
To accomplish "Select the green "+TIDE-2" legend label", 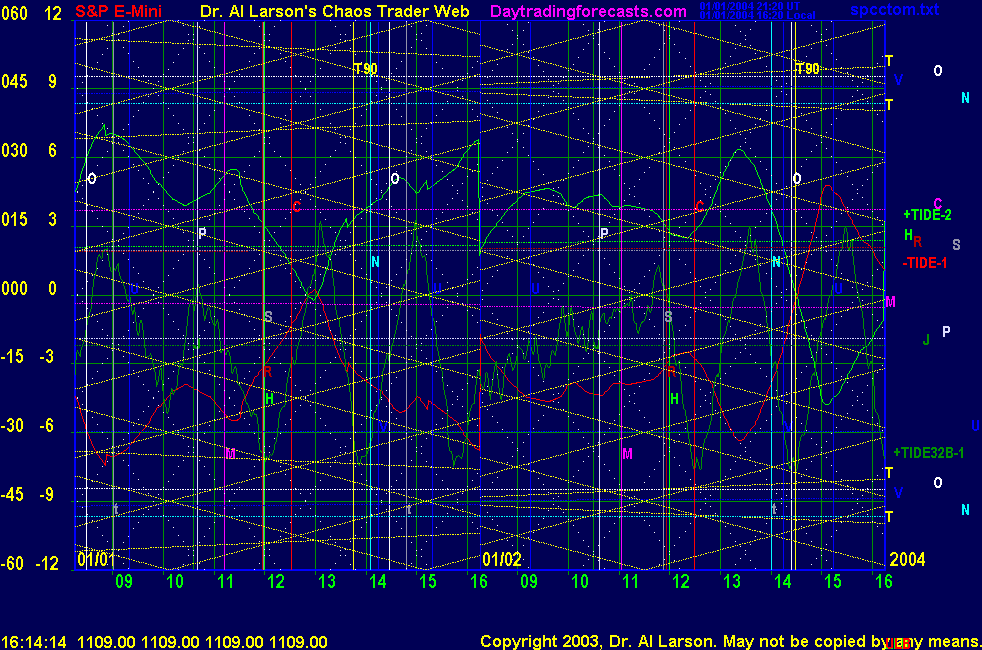I will tap(927, 215).
